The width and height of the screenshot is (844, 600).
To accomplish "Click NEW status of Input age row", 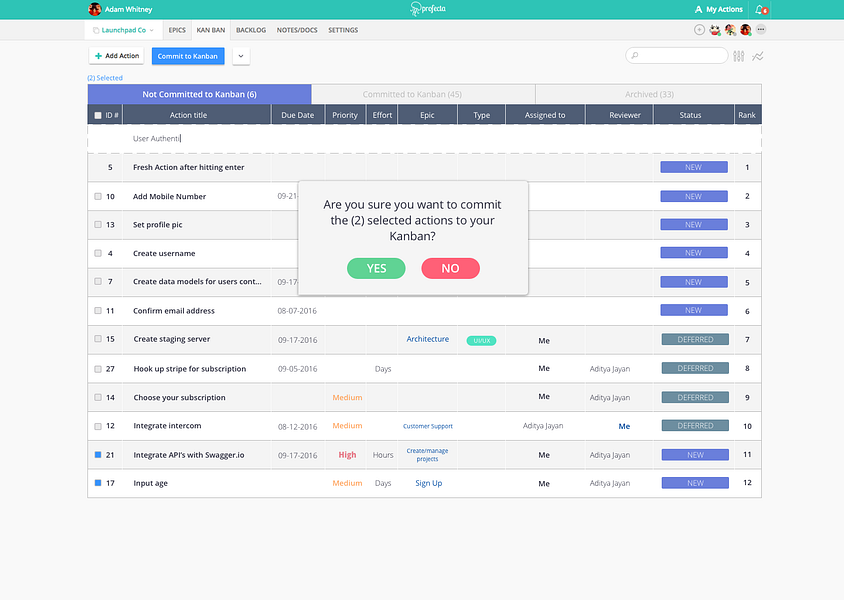I will tap(695, 483).
